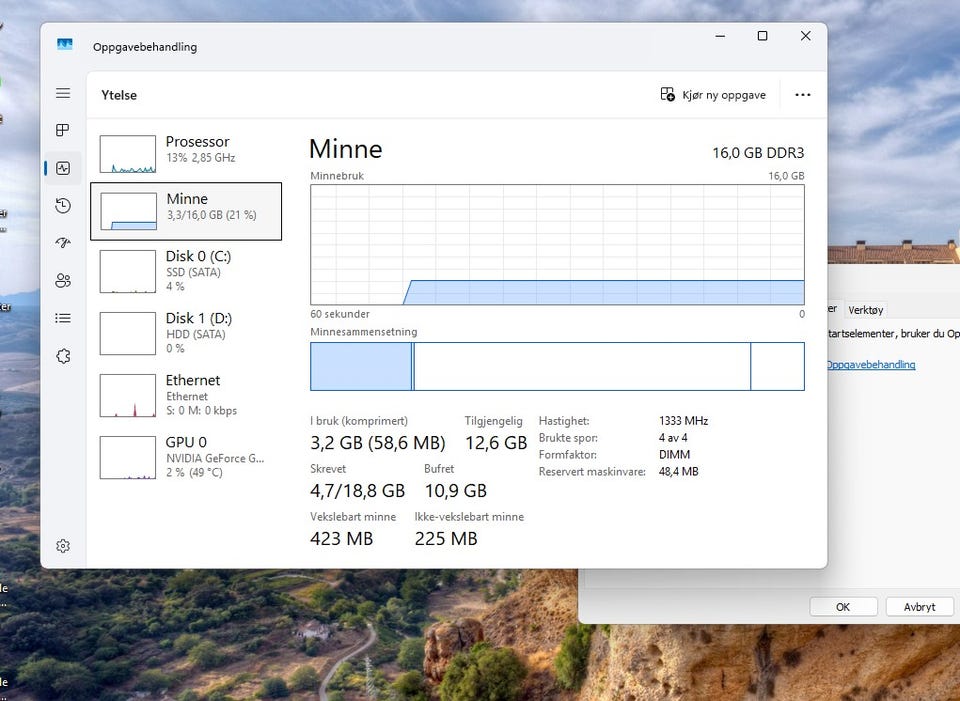Minimize the Oppgavebehandling window
960x701 pixels.
720,36
